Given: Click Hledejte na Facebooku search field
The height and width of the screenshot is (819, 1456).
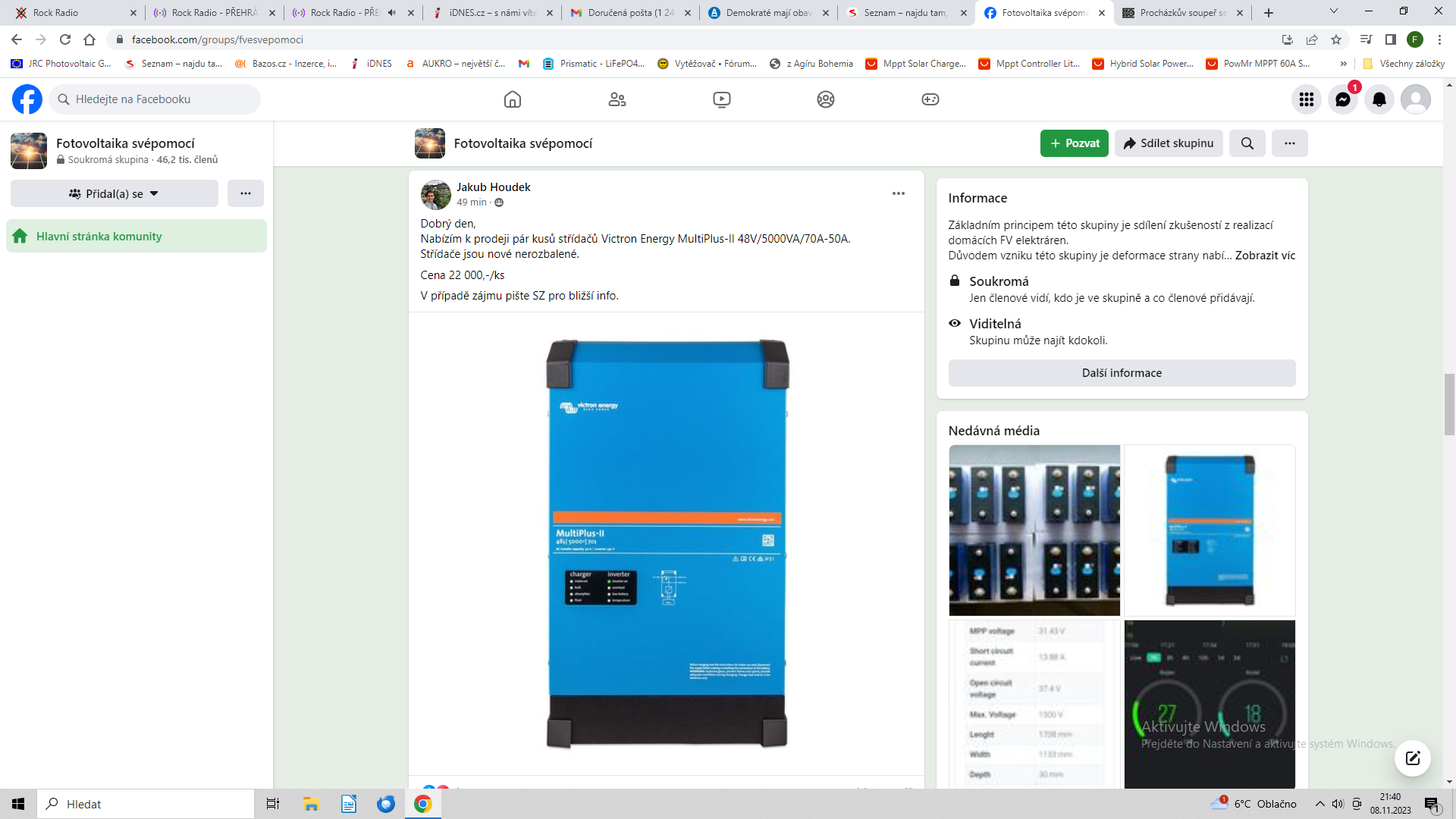Looking at the screenshot, I should 155,99.
